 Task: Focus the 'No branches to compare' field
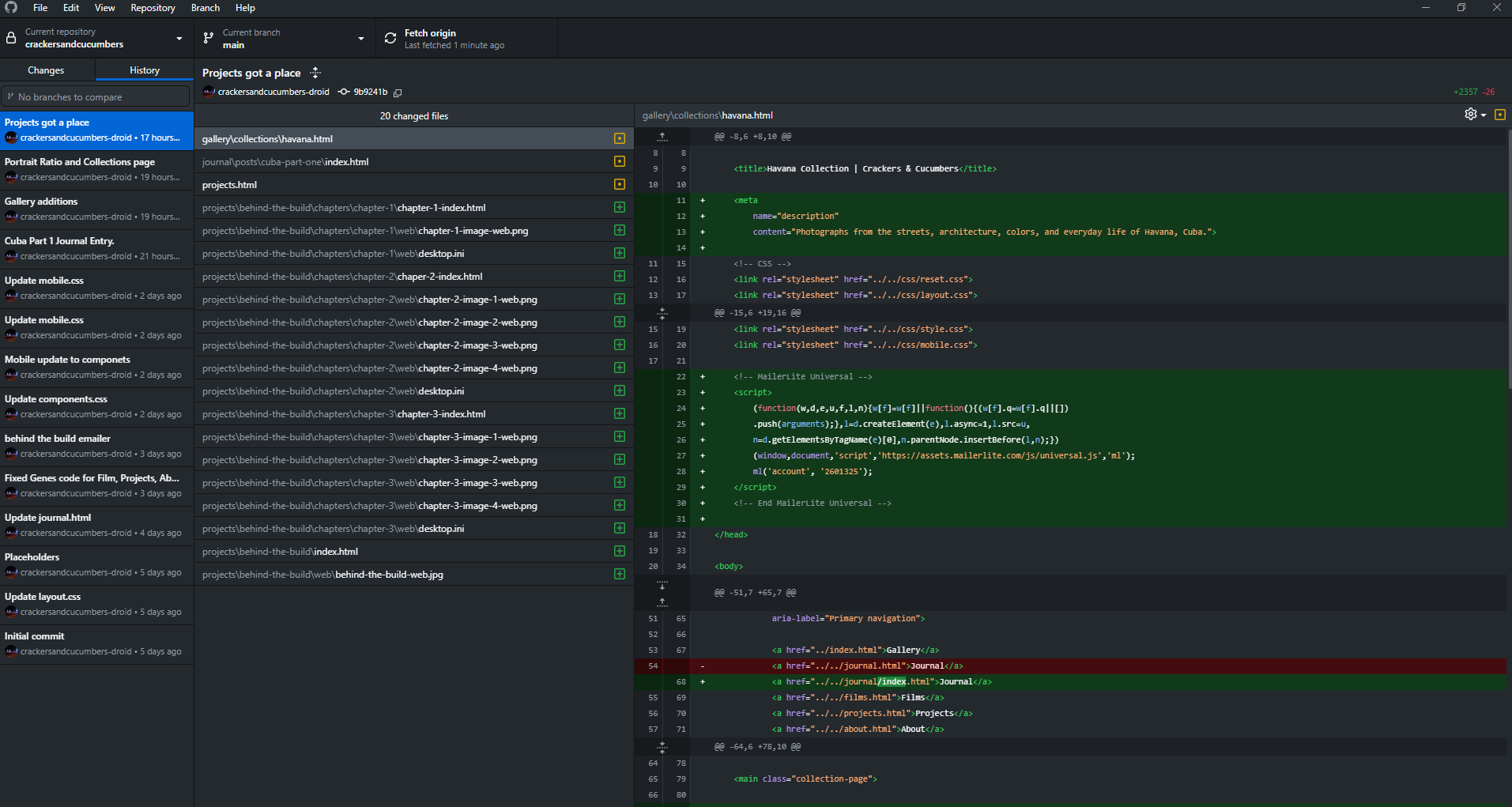[x=96, y=96]
